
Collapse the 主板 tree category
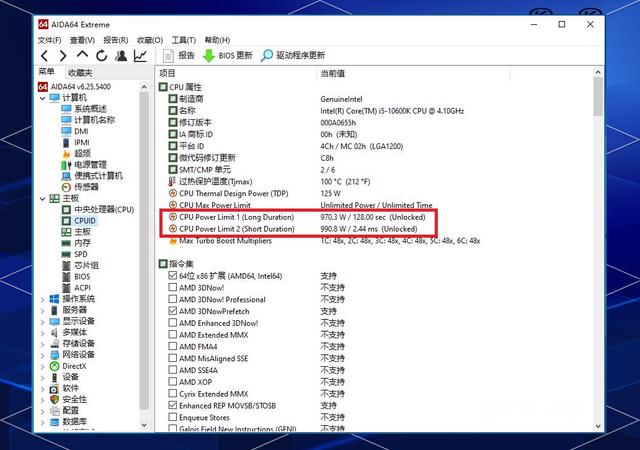42,199
